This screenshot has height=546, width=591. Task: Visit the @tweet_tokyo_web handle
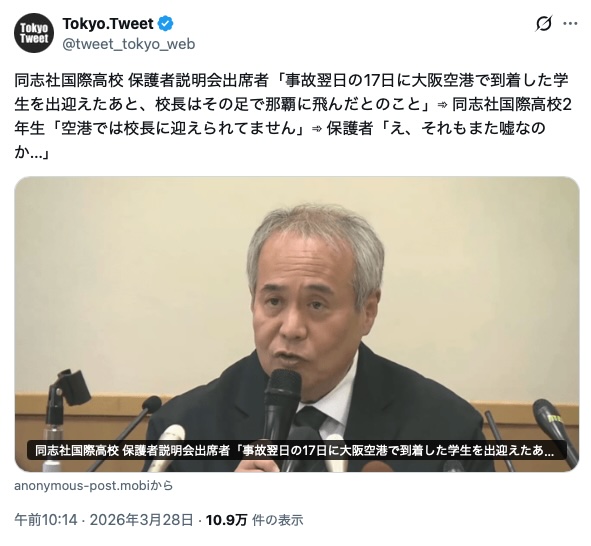point(129,44)
